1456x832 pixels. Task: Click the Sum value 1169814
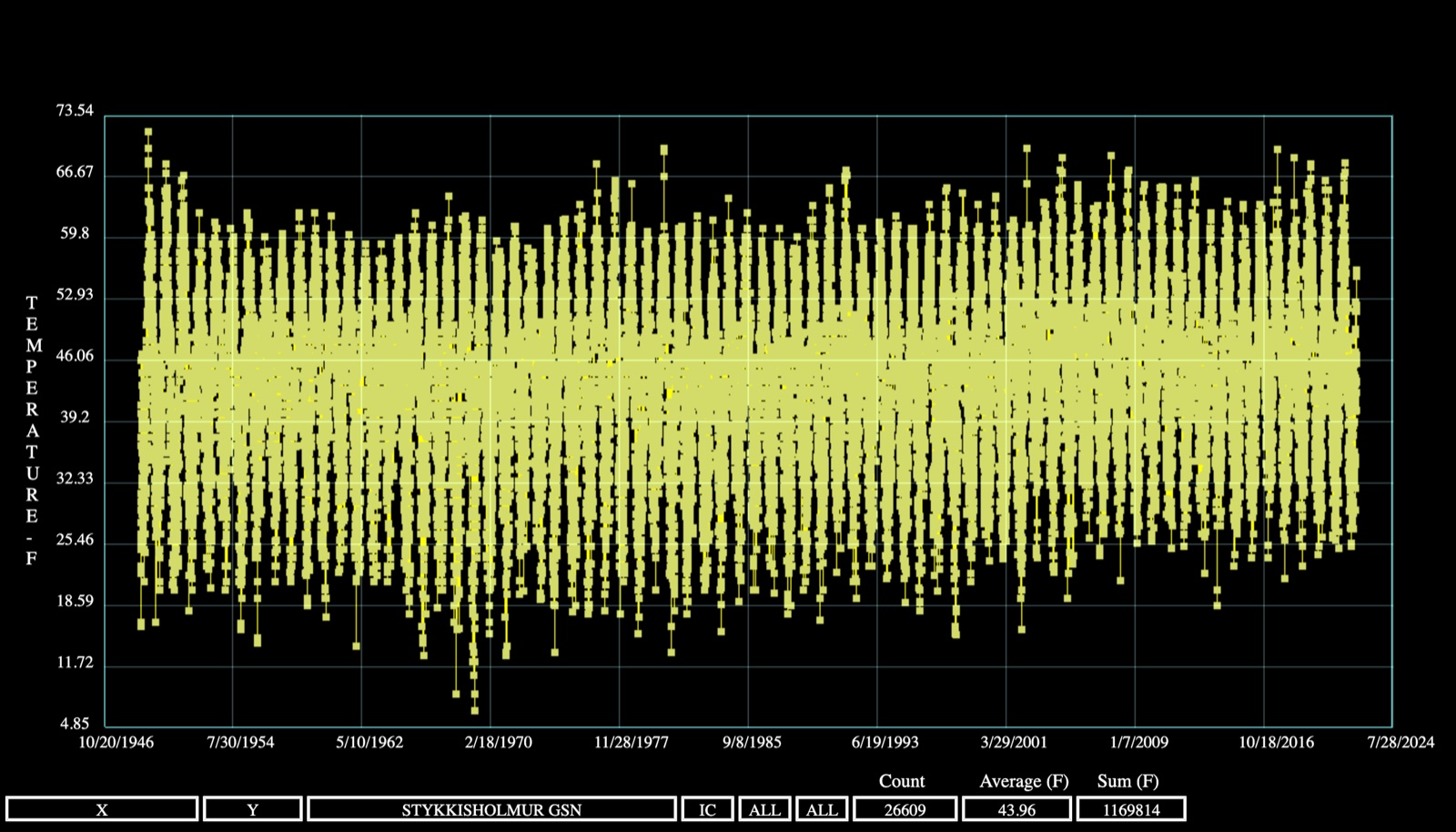tap(1131, 809)
